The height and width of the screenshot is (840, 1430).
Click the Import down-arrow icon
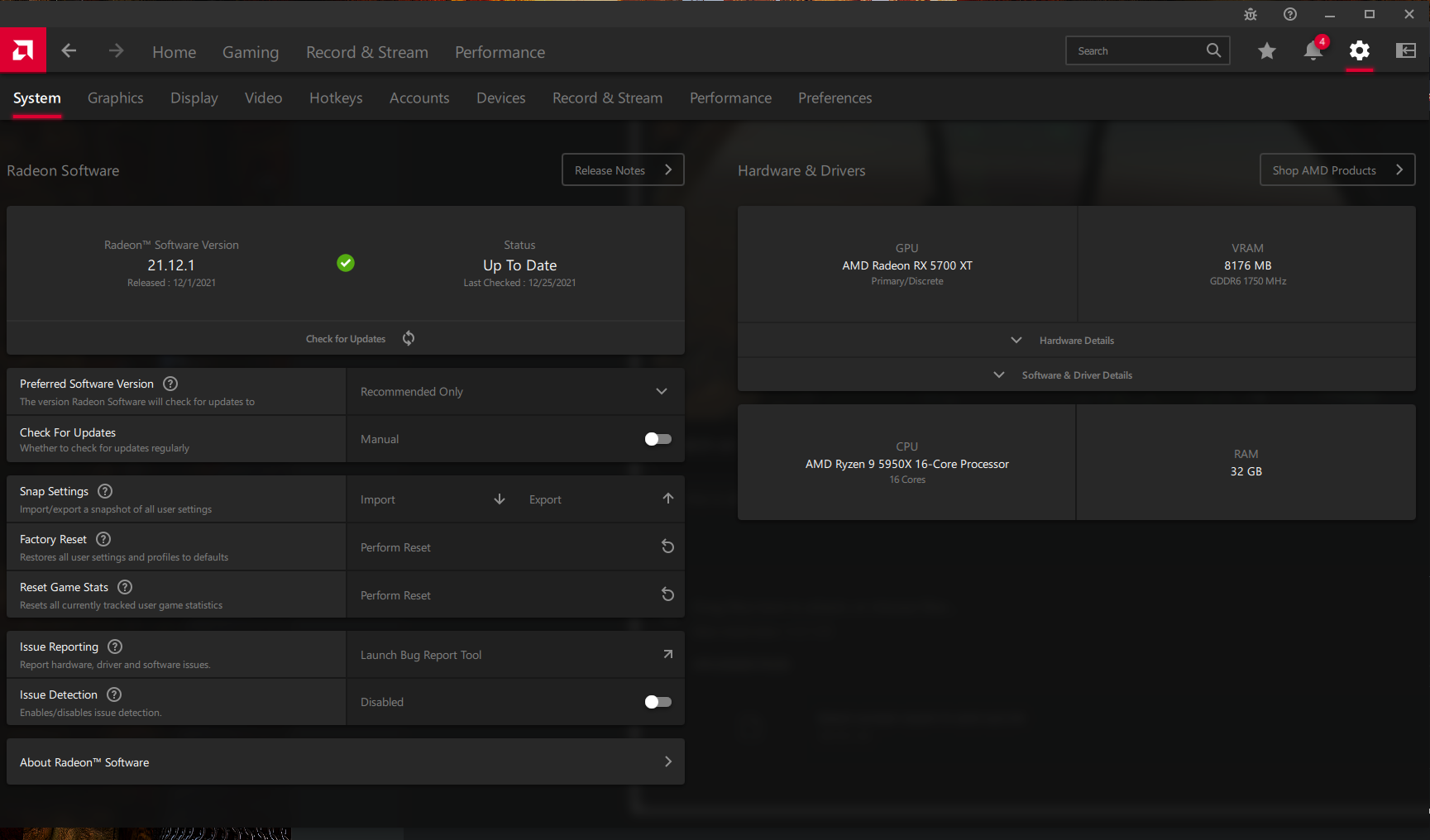pyautogui.click(x=500, y=499)
